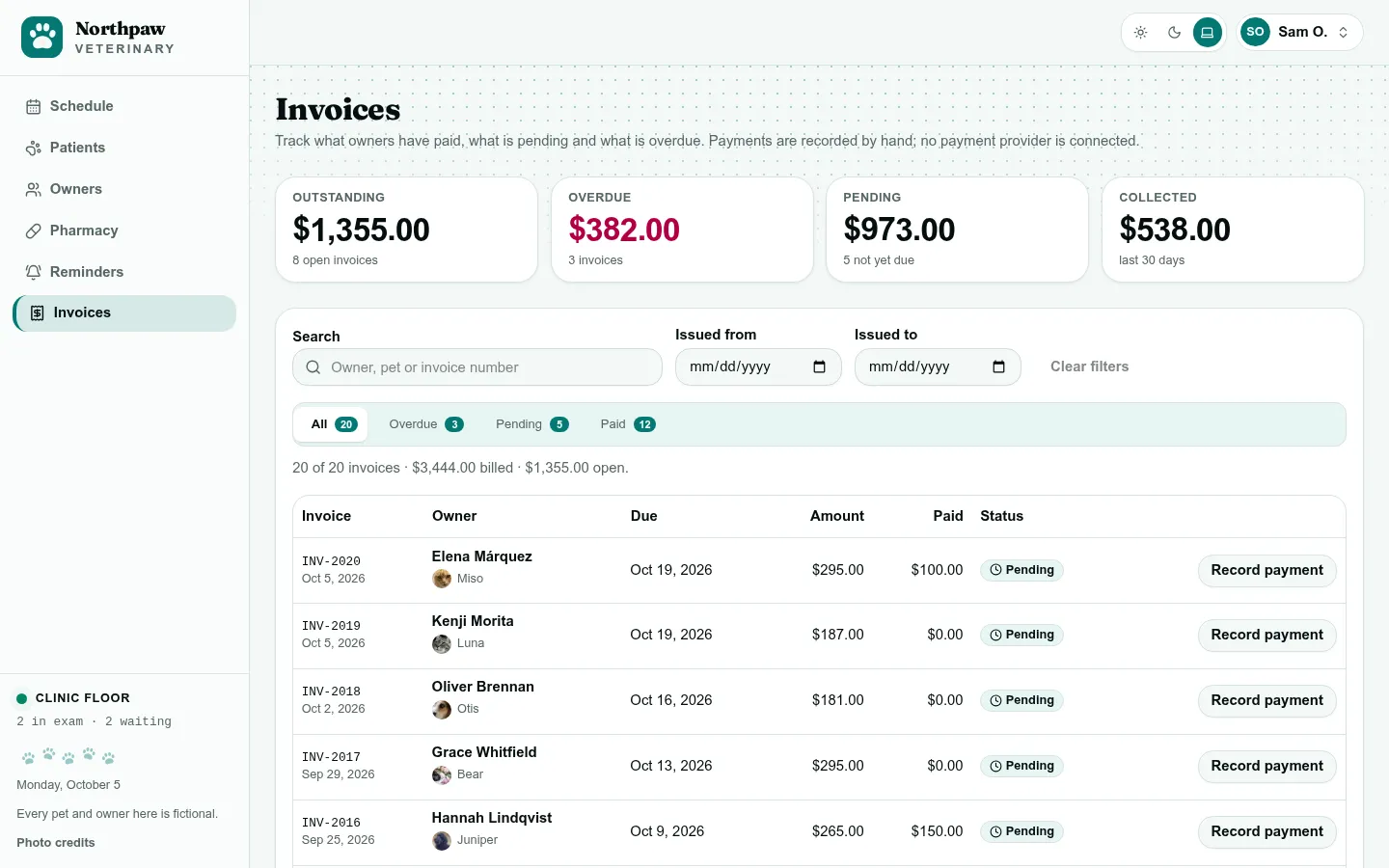
Task: Open the Issued from calendar picker
Action: pyautogui.click(x=820, y=366)
